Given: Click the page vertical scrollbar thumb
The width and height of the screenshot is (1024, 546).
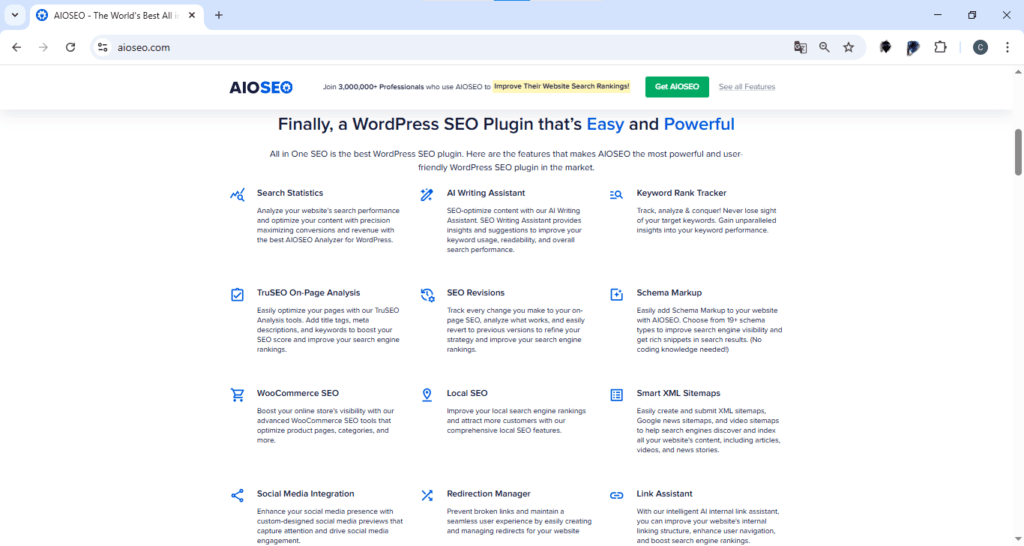Looking at the screenshot, I should pos(1017,152).
